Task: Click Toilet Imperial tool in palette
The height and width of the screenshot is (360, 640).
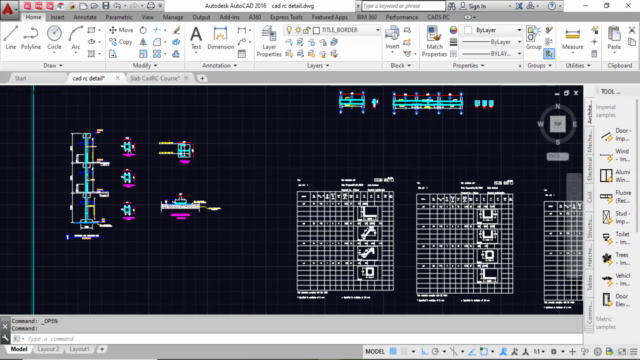Action: tap(616, 238)
